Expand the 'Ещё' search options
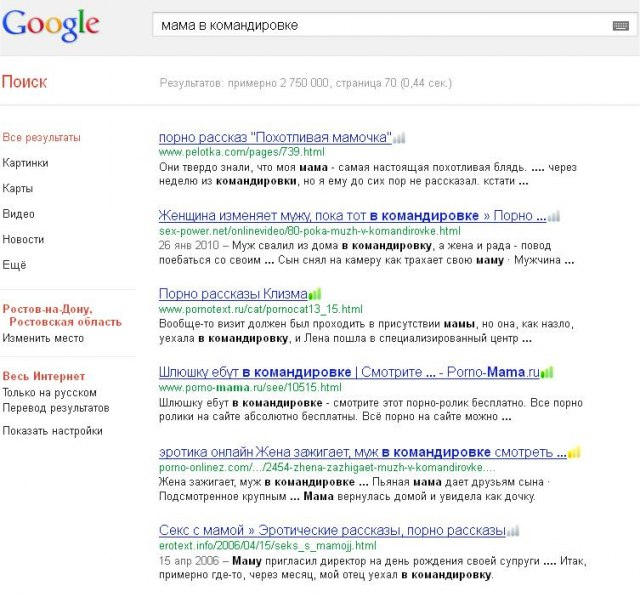Screen dimensions: 640x597 (x=14, y=265)
